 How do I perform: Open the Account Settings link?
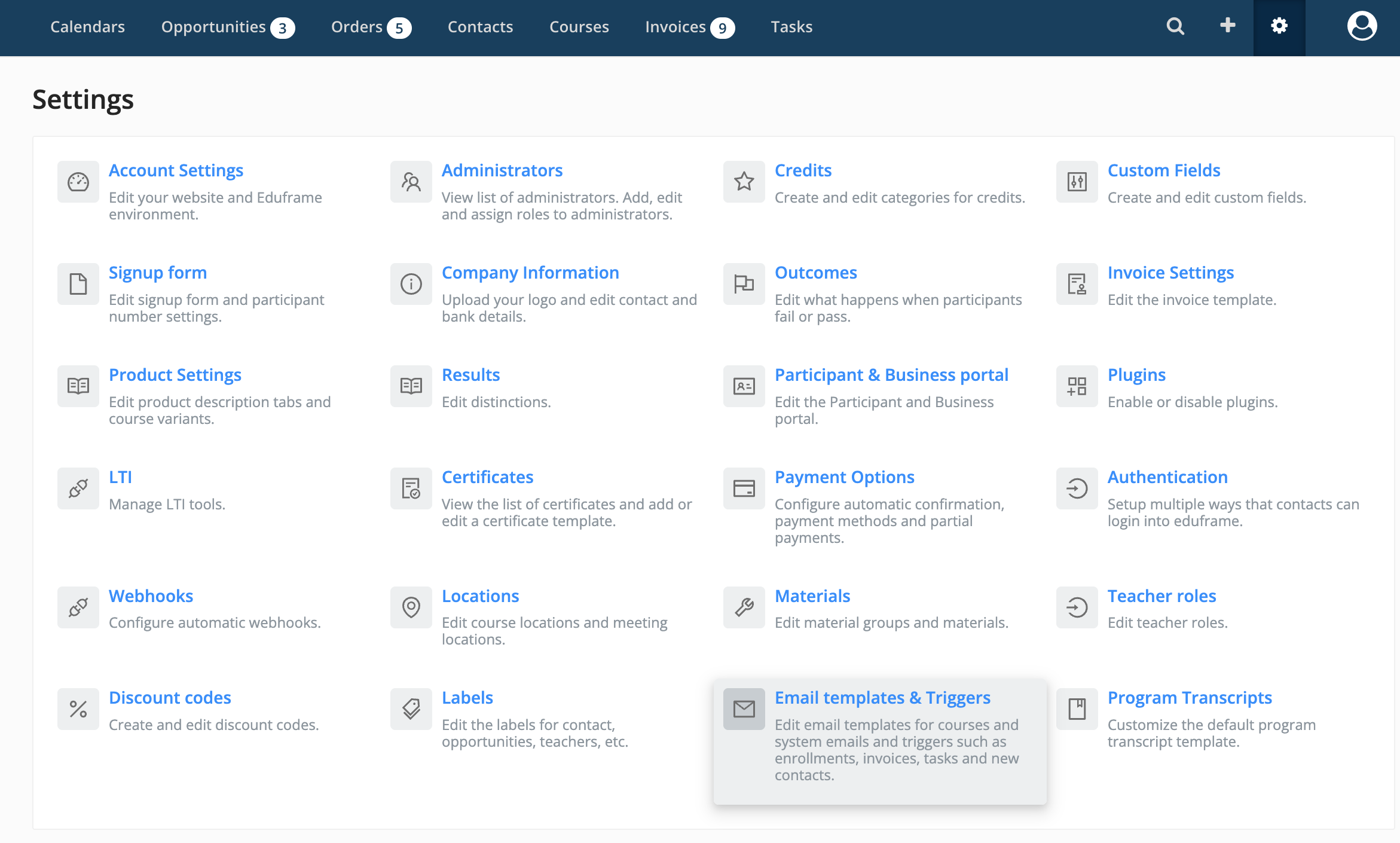[176, 170]
